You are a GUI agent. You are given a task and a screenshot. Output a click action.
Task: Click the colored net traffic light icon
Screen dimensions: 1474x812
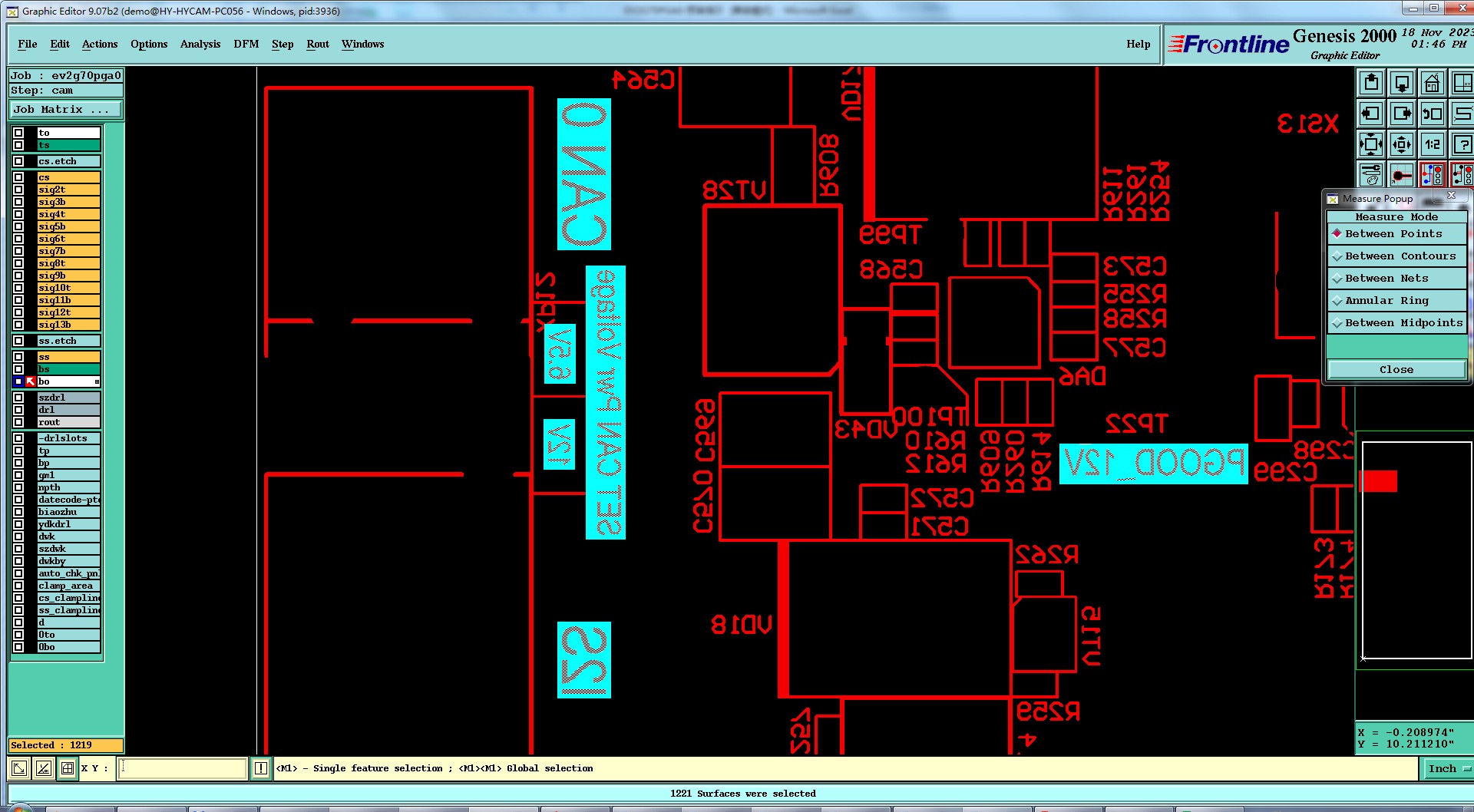(1433, 174)
